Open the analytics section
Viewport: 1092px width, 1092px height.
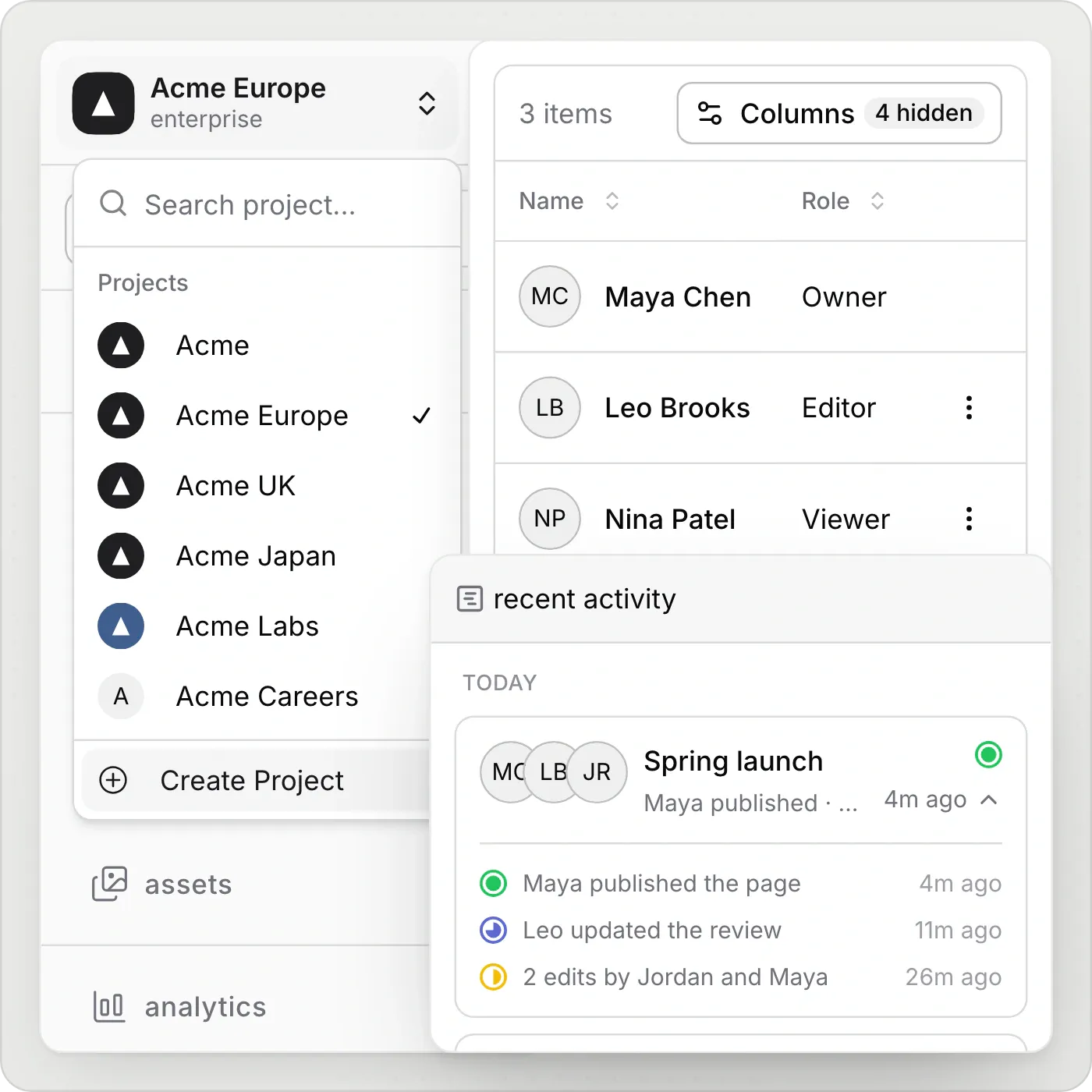pos(179,1007)
